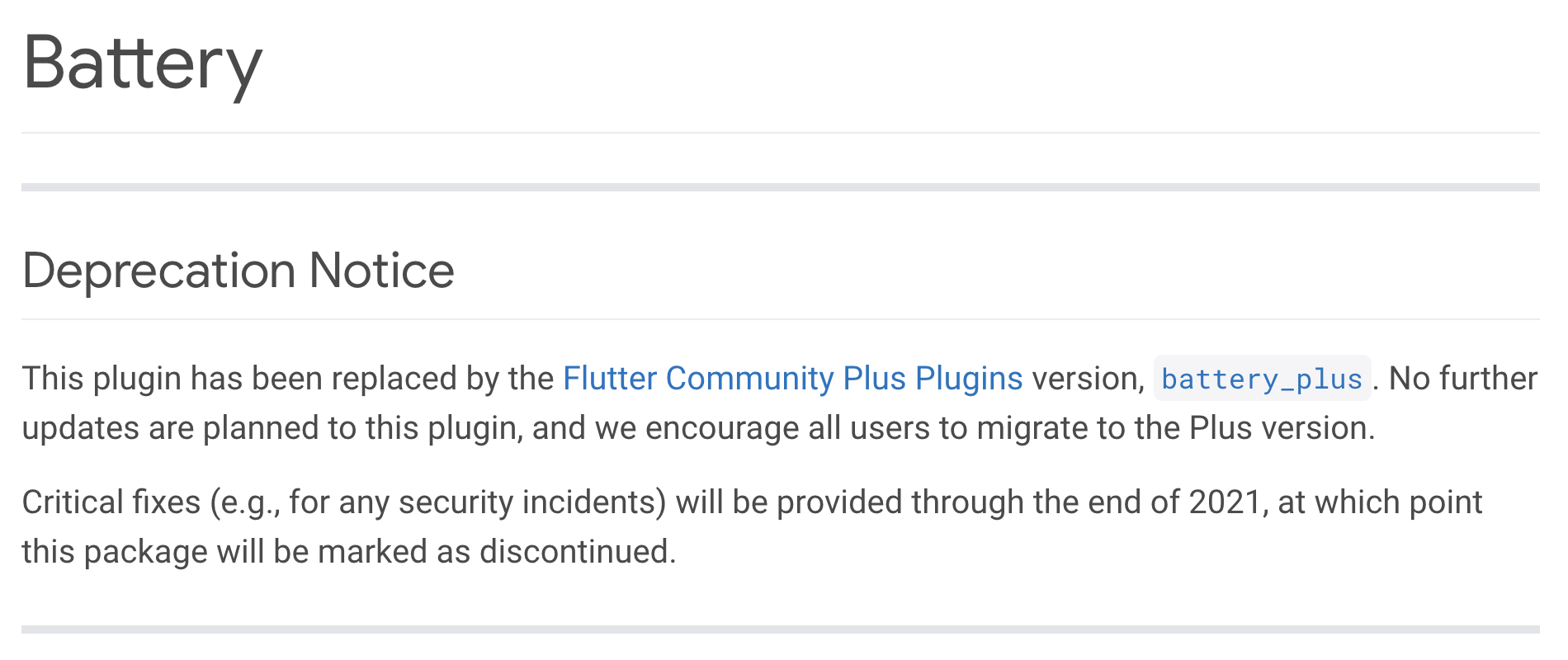
Task: Click the thin rule under the Battery heading
Action: (x=781, y=133)
